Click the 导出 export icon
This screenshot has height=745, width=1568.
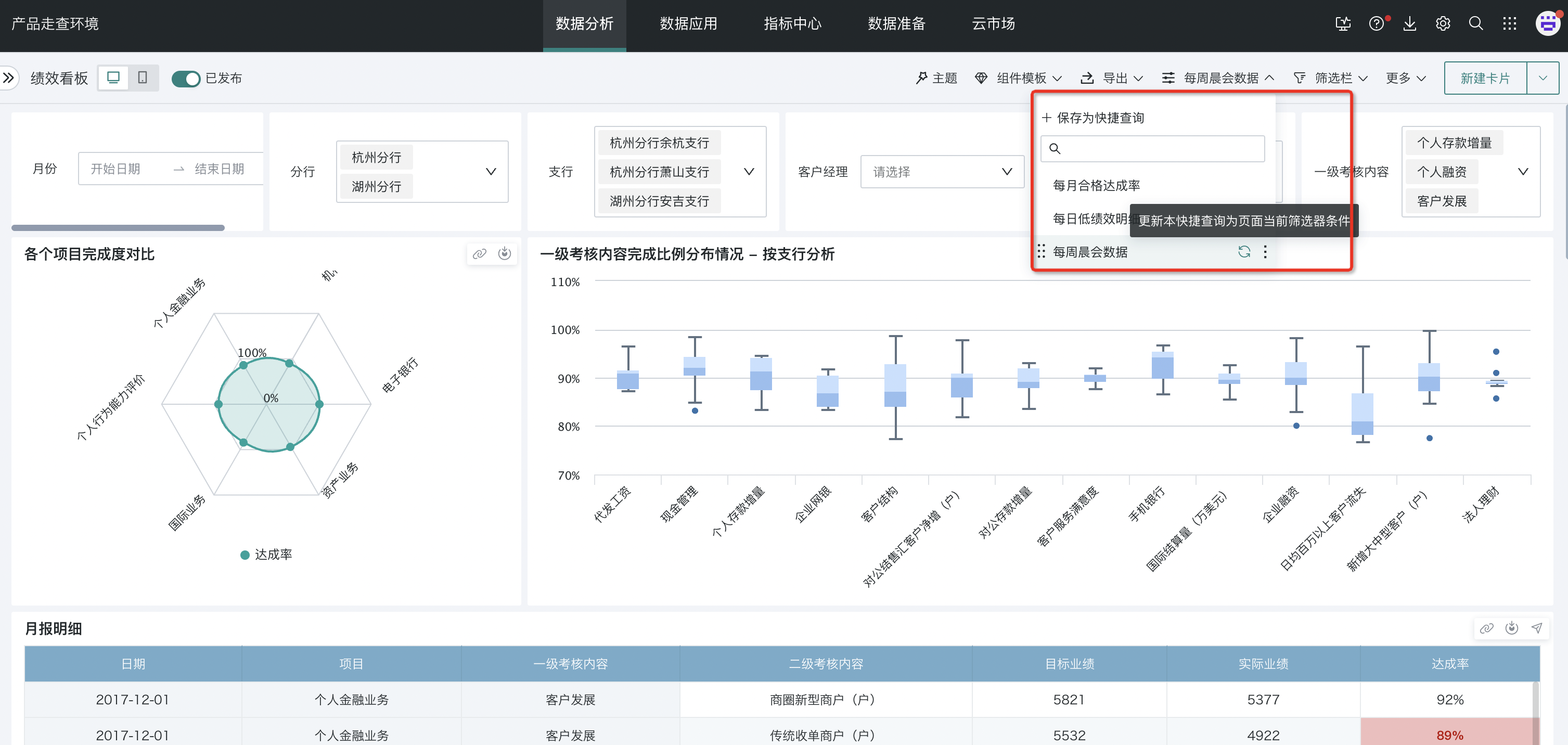[x=1087, y=78]
